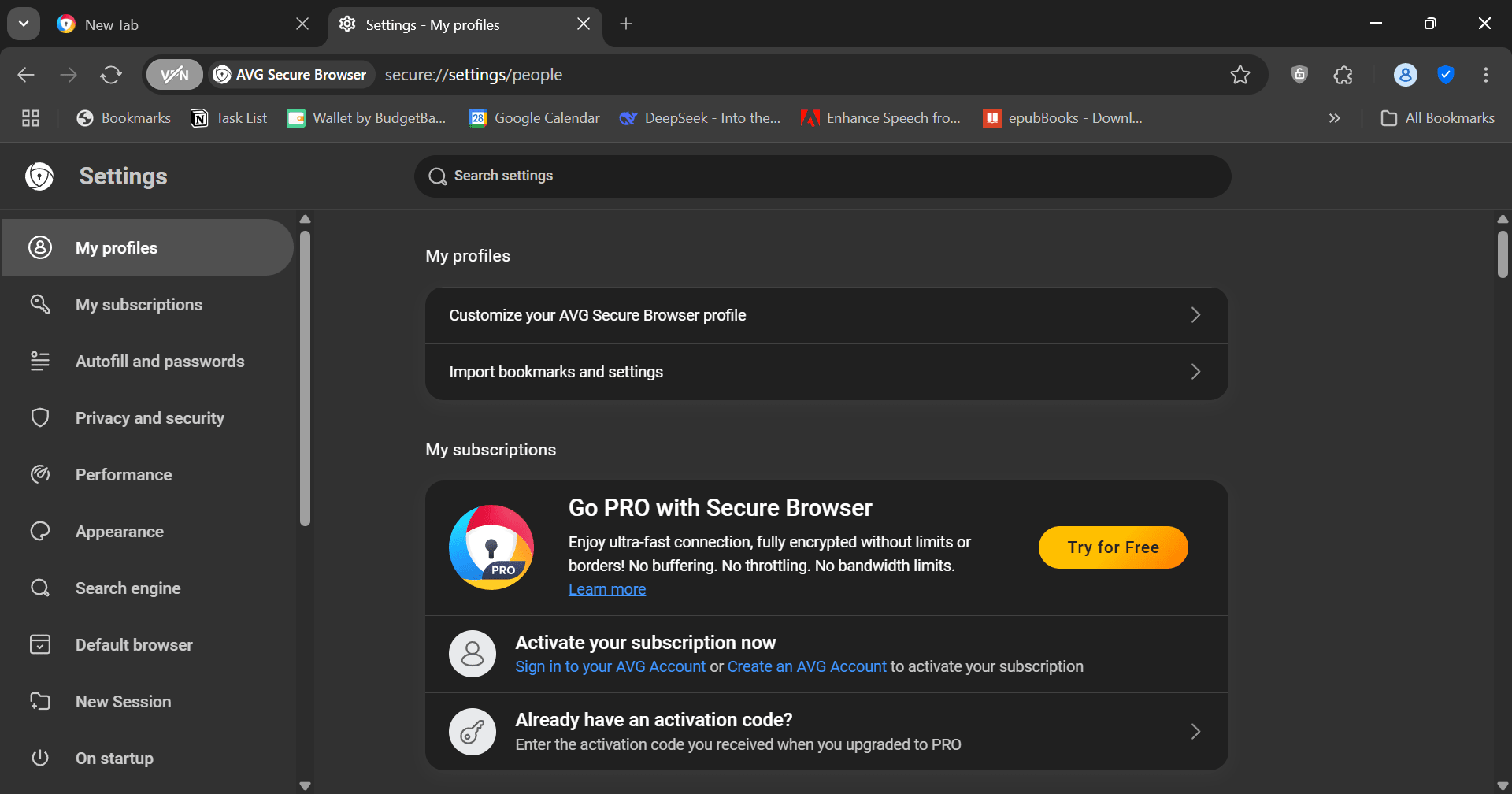Open the Bookmarks bookmark

coord(124,118)
